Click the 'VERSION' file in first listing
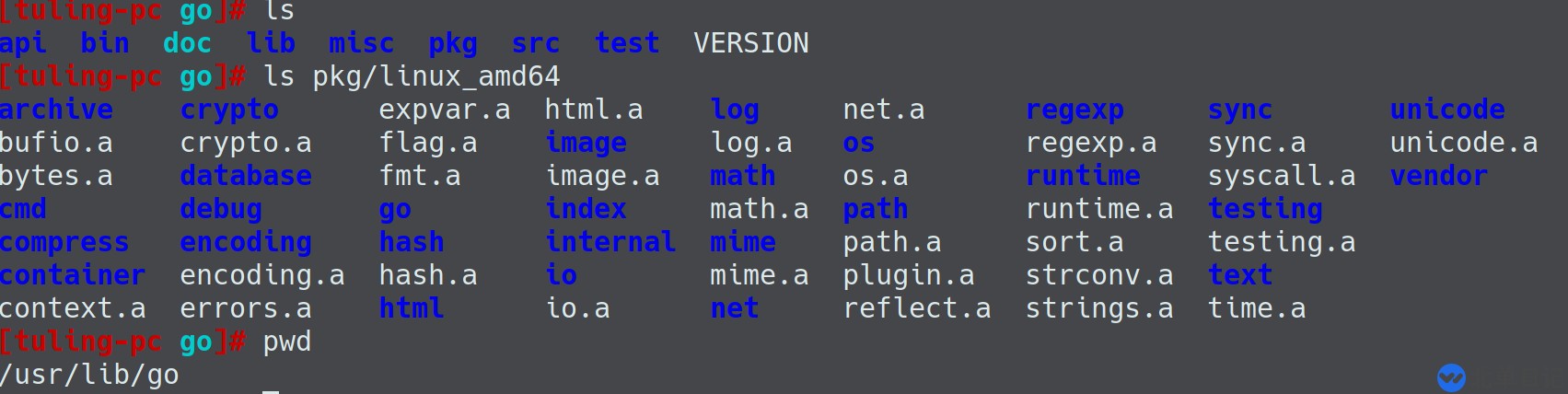This screenshot has width=1568, height=394. pyautogui.click(x=751, y=43)
